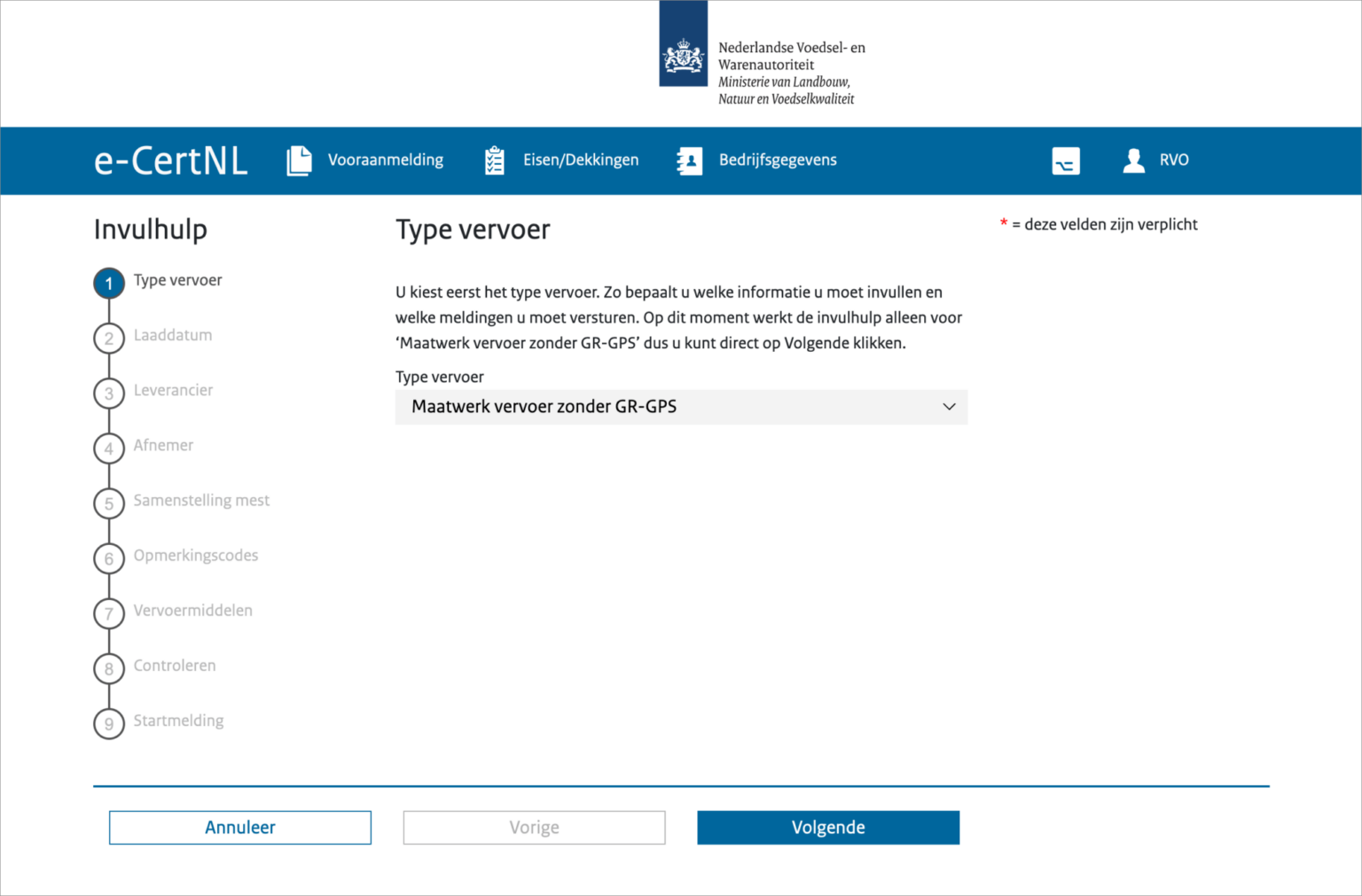
Task: Navigate to Eisen/Dekkingen in the navigation bar
Action: (581, 160)
